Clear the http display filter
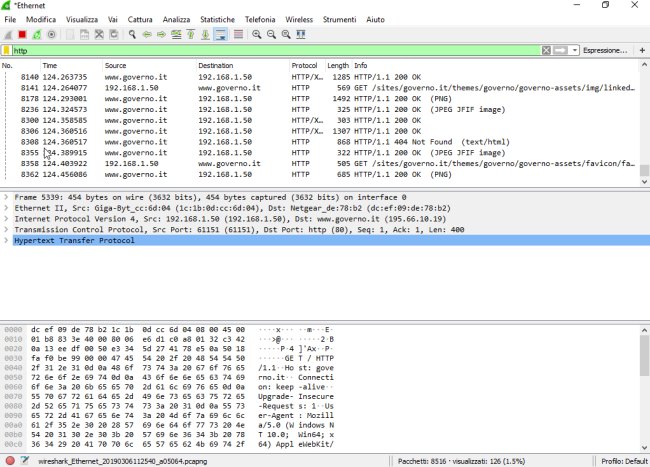 pyautogui.click(x=546, y=50)
